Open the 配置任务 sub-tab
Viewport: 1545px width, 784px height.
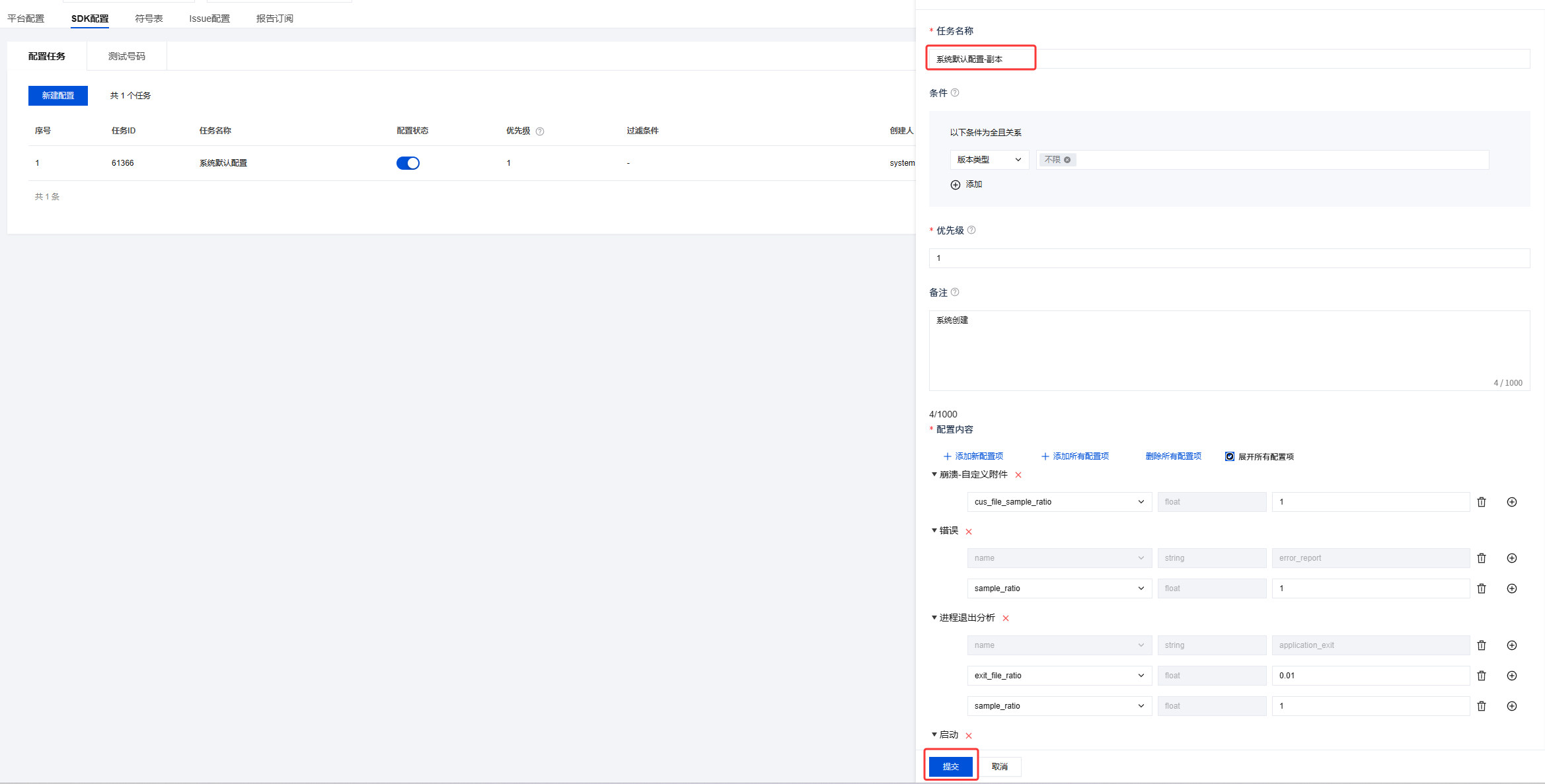point(47,56)
